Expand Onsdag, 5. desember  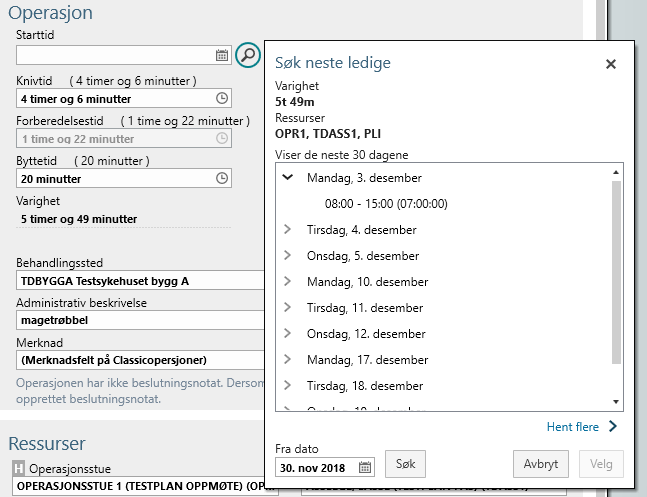click(x=288, y=255)
